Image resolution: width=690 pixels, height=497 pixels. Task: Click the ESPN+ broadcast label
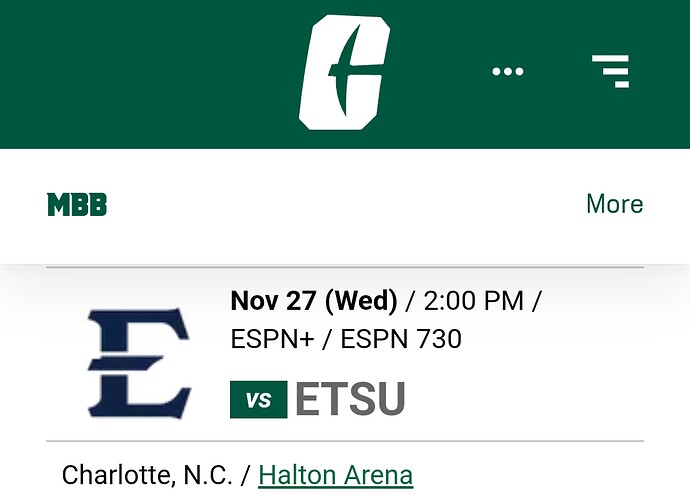click(x=272, y=339)
